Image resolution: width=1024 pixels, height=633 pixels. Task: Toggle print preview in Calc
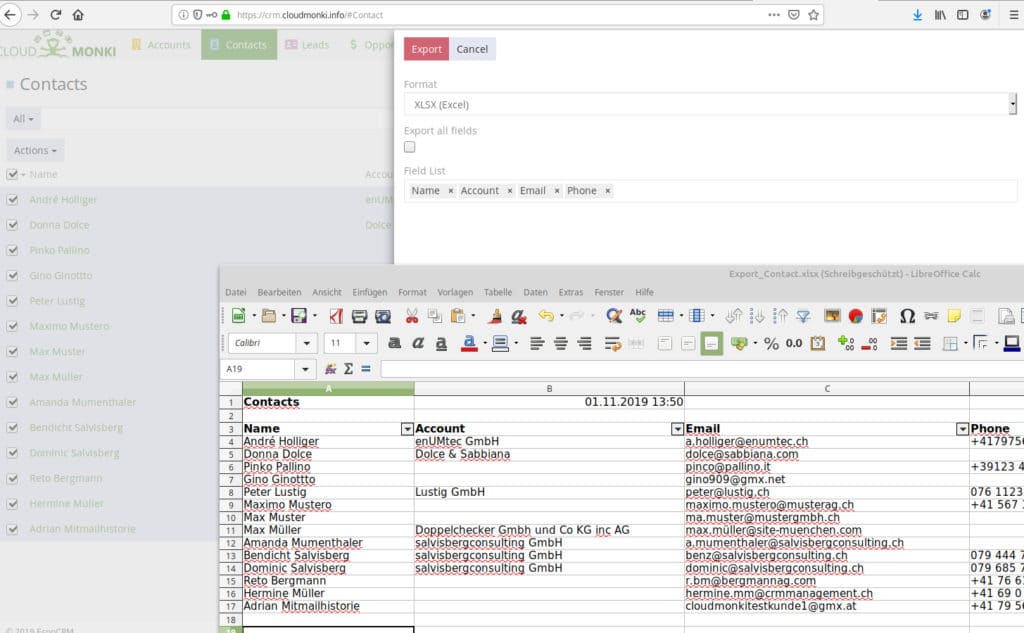point(383,316)
